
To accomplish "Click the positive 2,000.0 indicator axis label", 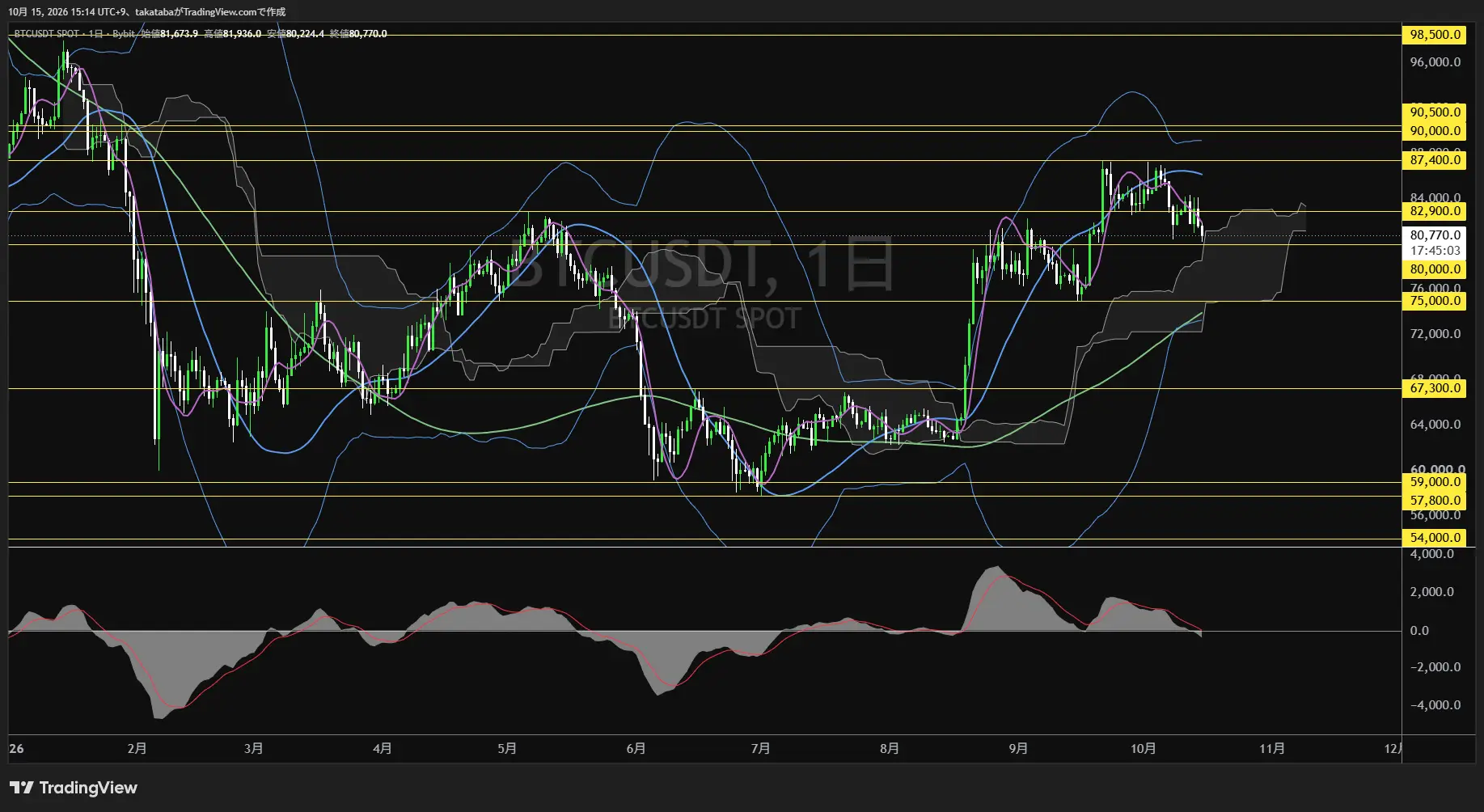I will point(1432,592).
